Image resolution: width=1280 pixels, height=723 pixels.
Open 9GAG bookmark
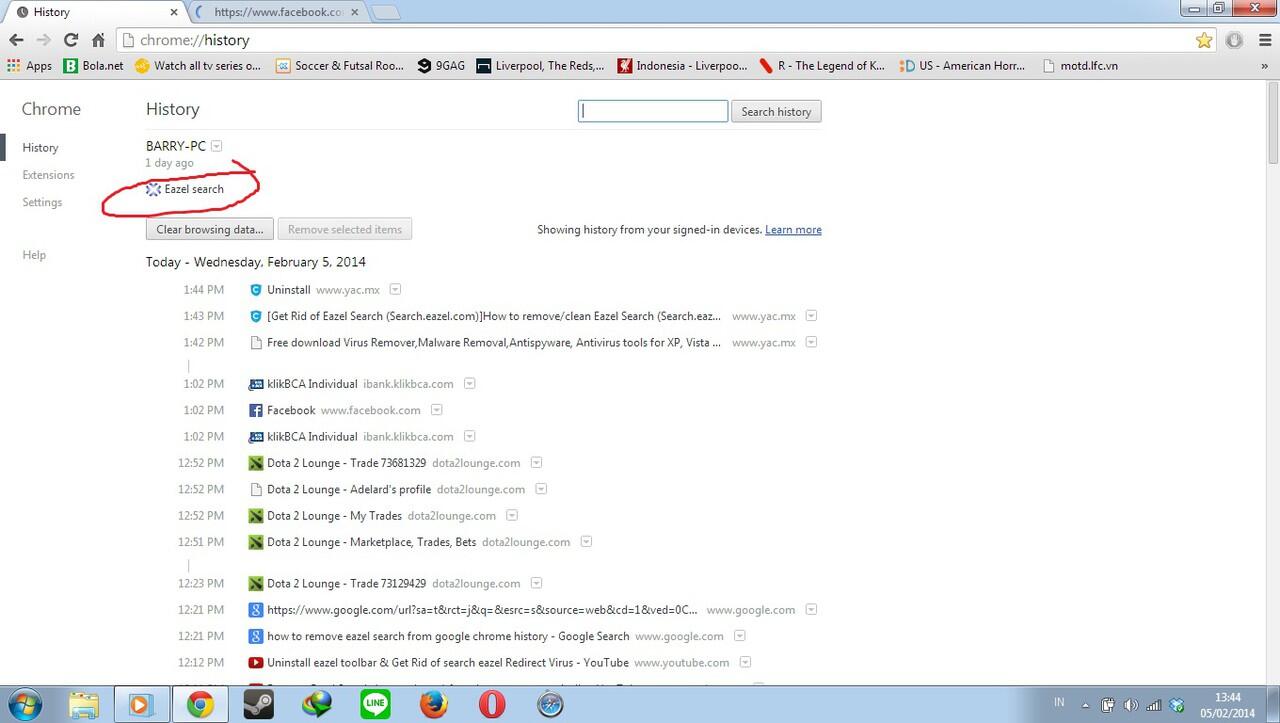point(441,66)
